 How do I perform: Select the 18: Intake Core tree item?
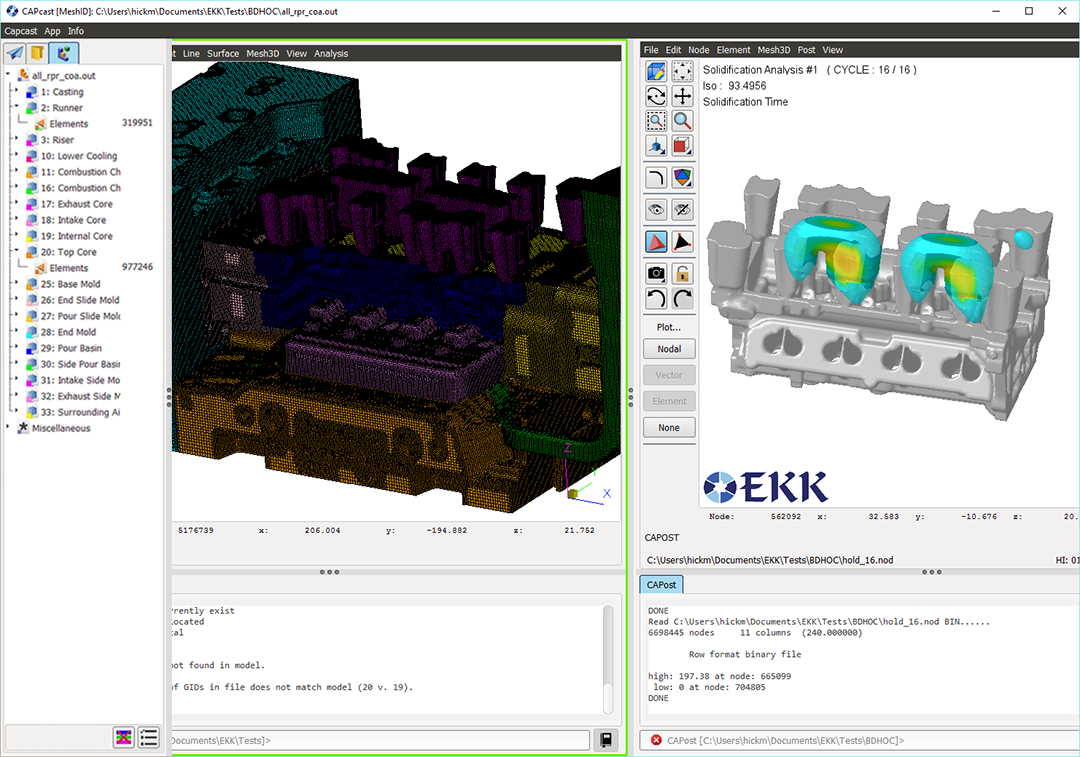(x=81, y=220)
